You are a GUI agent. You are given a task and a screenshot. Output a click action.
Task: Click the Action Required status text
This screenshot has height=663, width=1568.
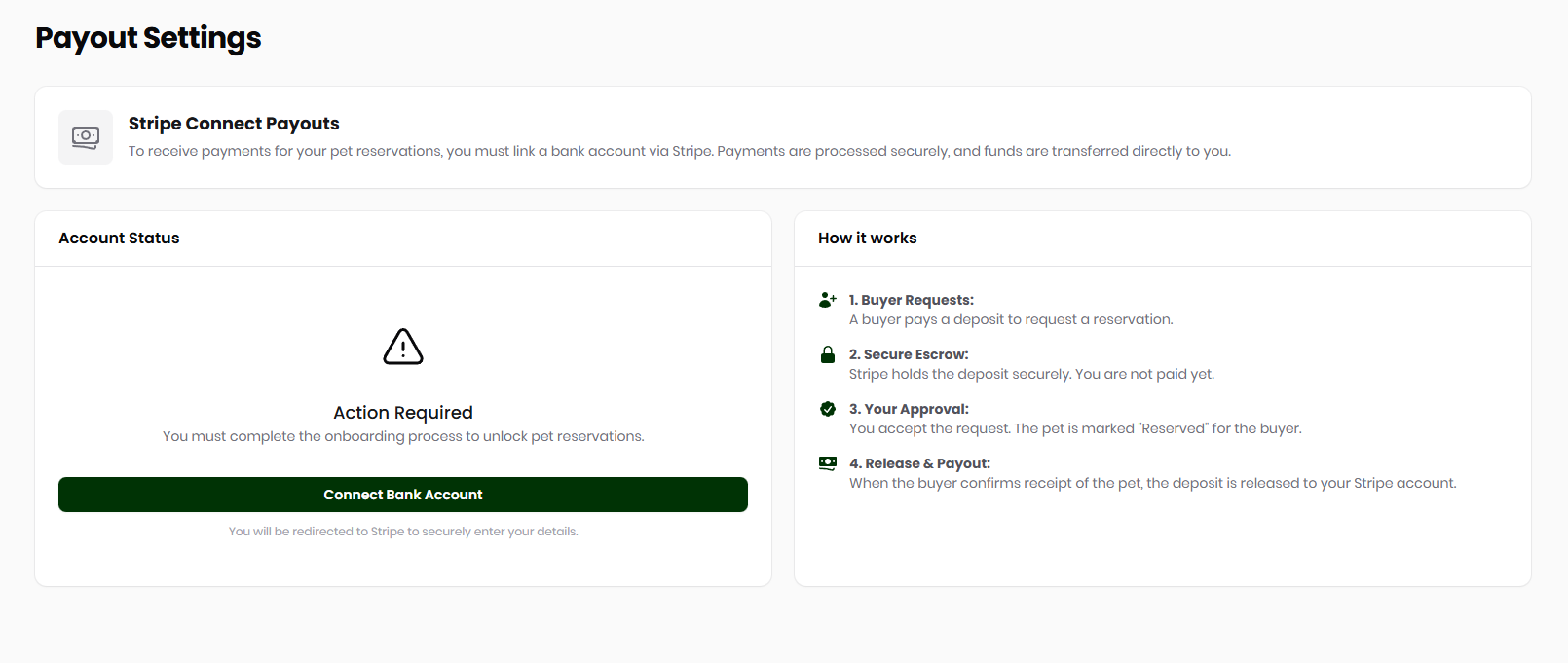click(403, 413)
